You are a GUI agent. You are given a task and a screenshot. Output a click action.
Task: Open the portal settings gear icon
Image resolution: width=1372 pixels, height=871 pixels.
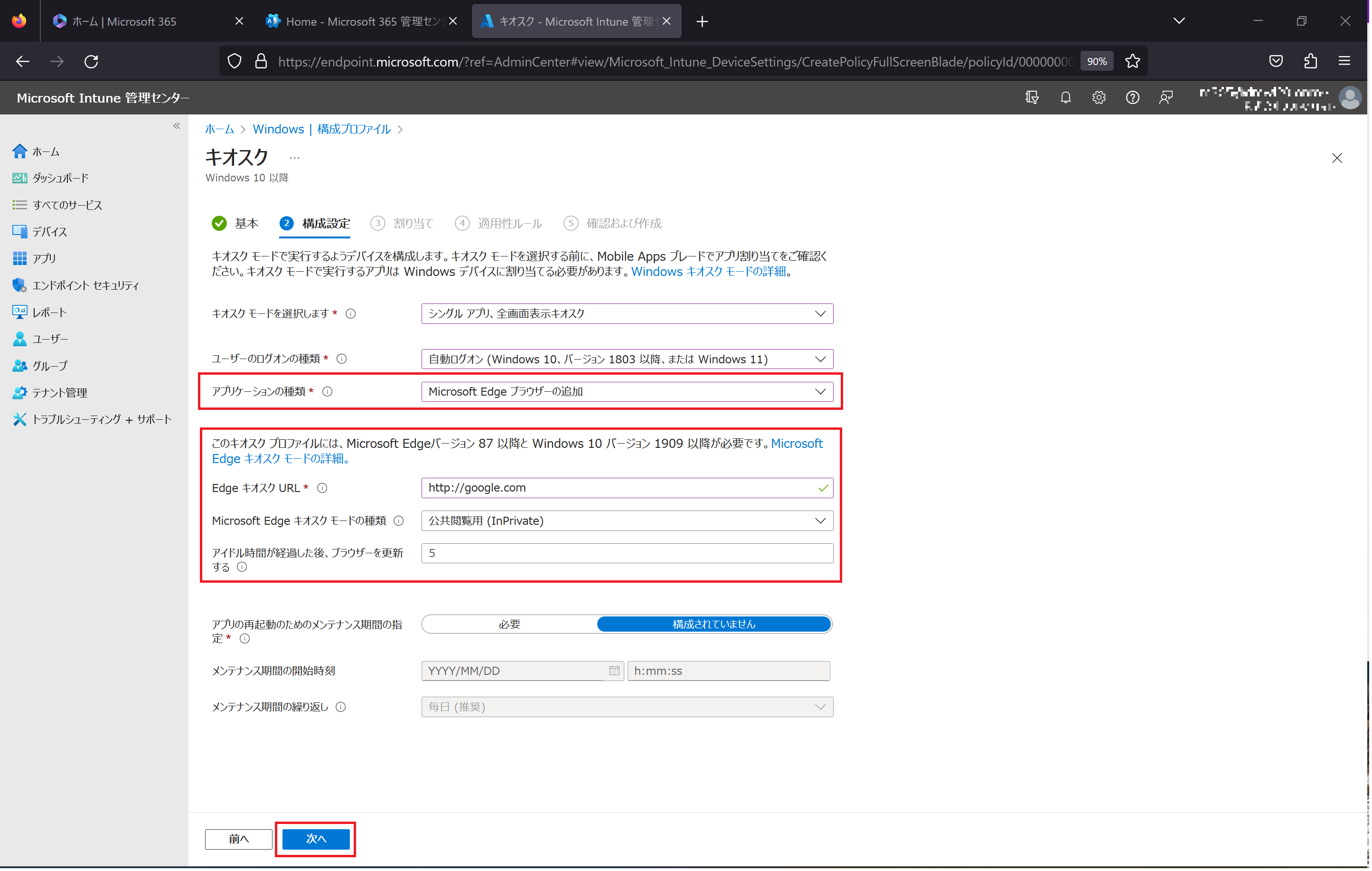click(x=1101, y=97)
